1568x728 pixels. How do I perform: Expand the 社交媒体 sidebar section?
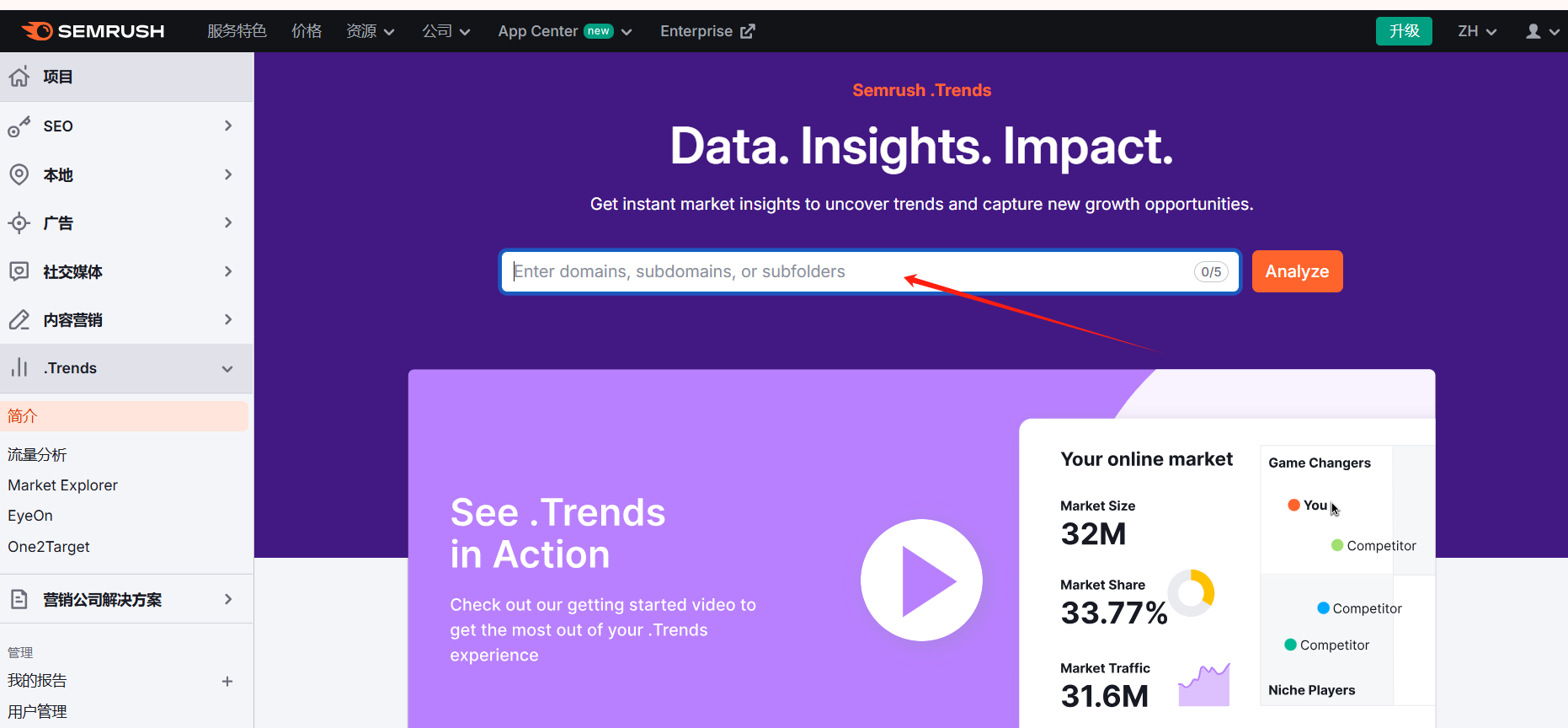coord(228,271)
